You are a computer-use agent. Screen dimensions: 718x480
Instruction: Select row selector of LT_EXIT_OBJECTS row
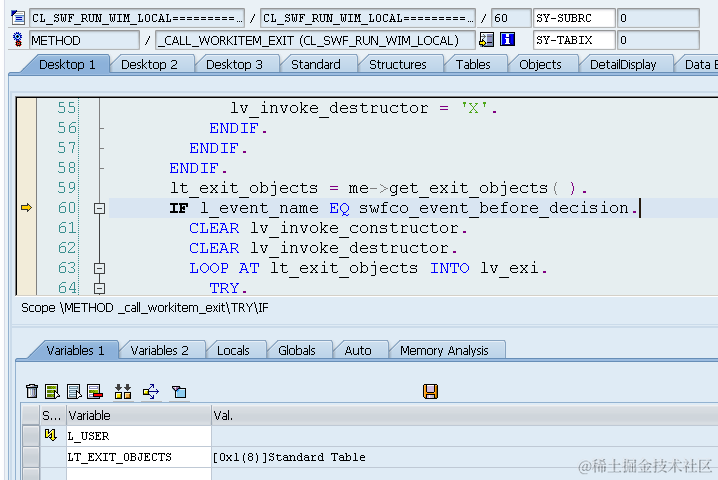click(31, 457)
